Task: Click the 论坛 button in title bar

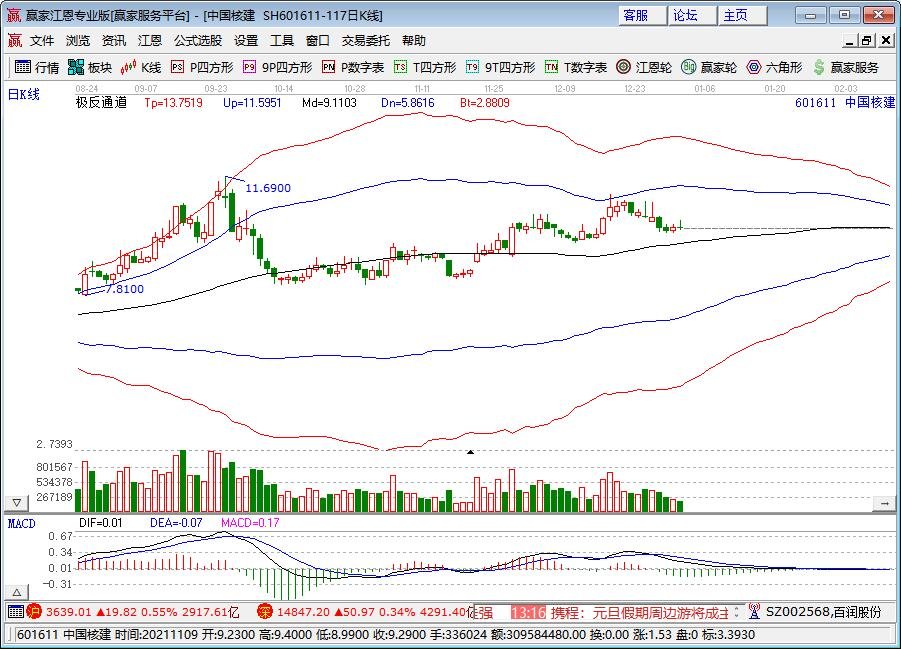Action: pyautogui.click(x=692, y=16)
